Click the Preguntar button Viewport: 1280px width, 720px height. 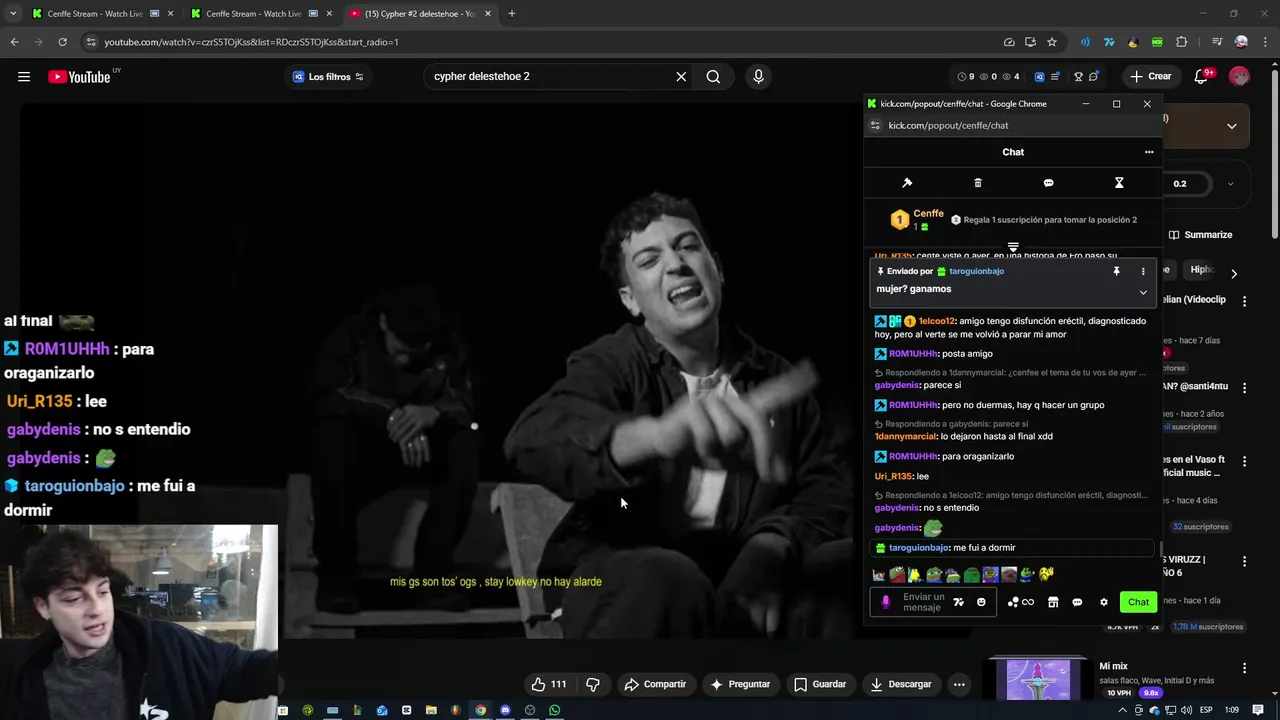[740, 684]
